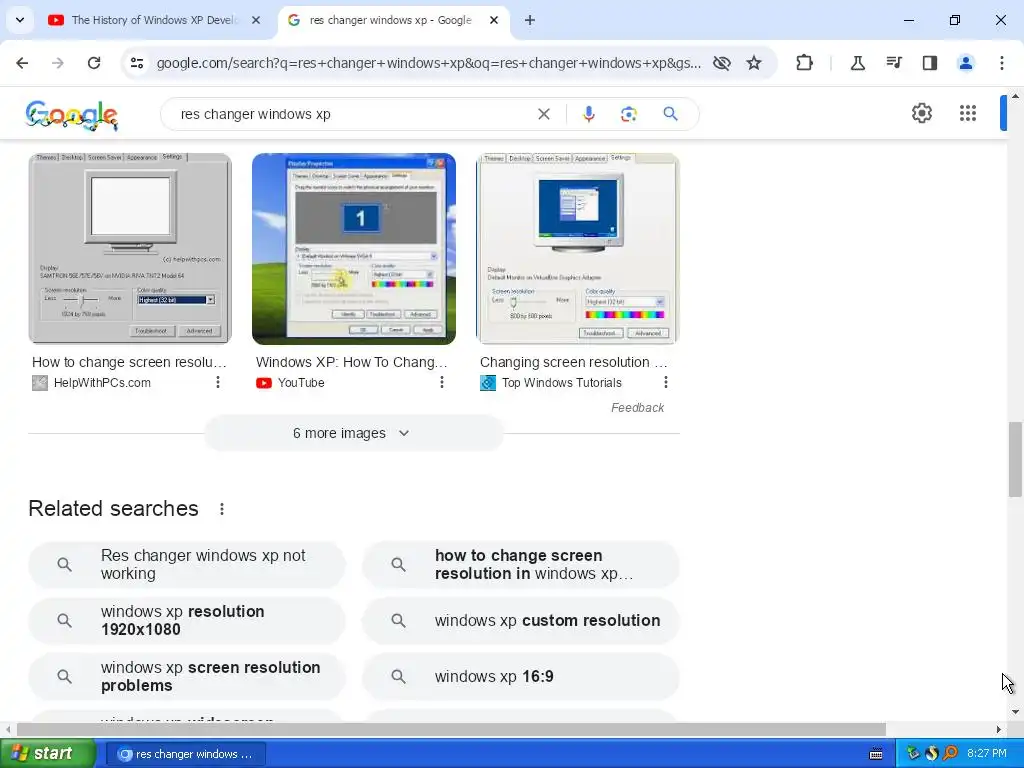This screenshot has height=768, width=1024.
Task: Toggle the browser side panel
Action: (930, 63)
